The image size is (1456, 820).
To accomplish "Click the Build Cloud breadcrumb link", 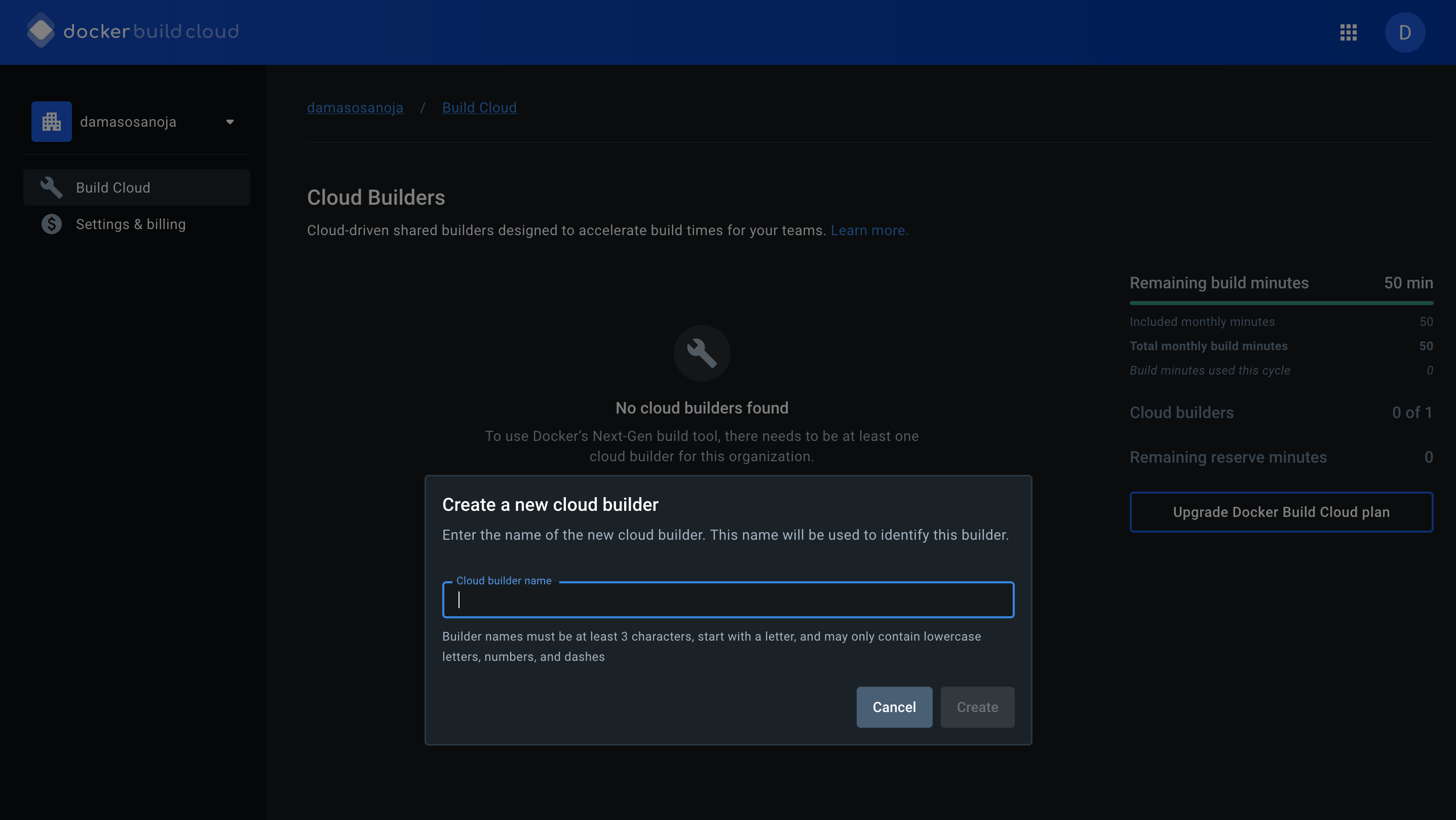I will click(479, 107).
